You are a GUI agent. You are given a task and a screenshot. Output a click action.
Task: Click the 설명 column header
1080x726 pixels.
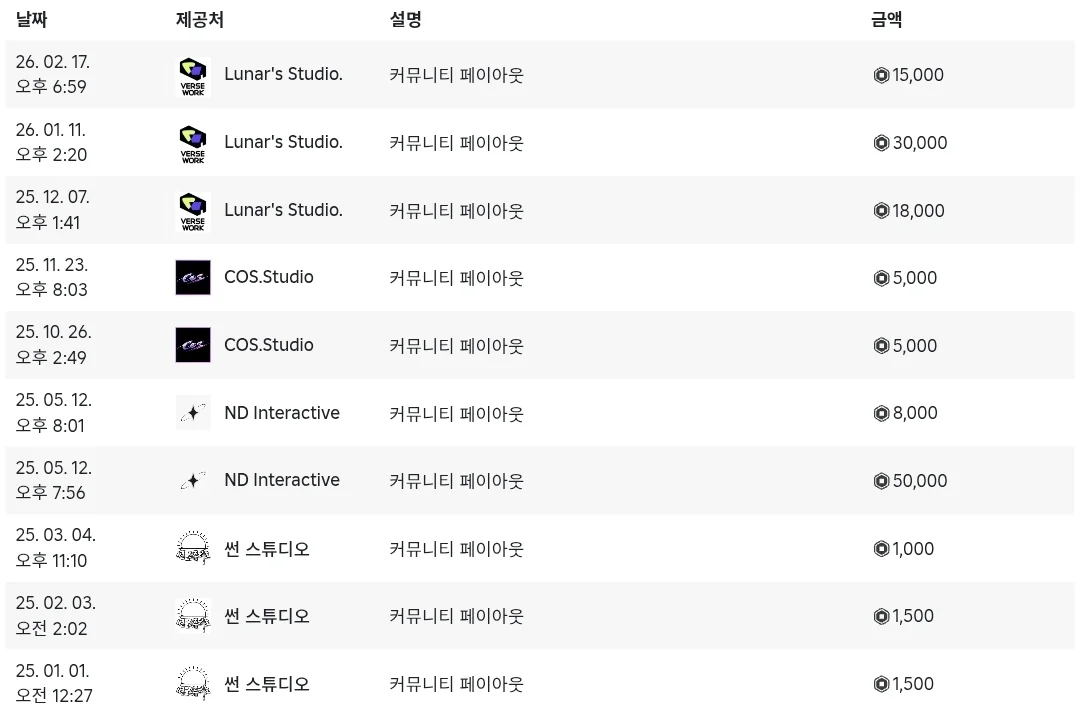point(406,19)
